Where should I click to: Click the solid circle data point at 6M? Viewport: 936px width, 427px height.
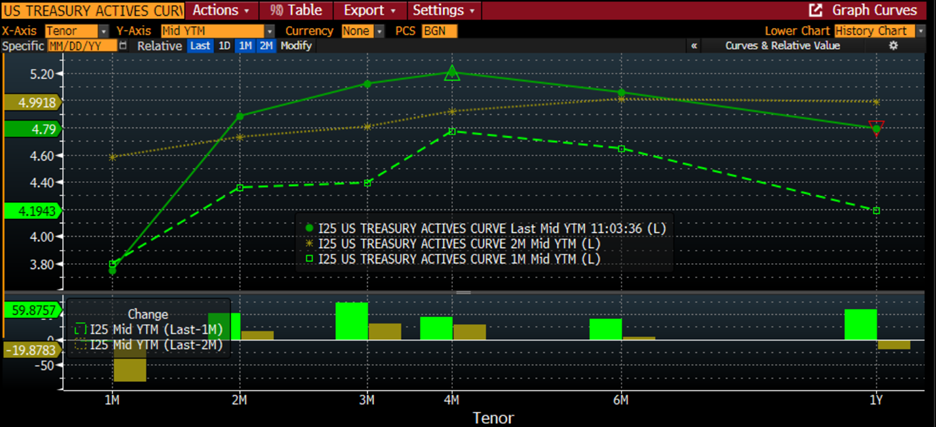coord(621,93)
